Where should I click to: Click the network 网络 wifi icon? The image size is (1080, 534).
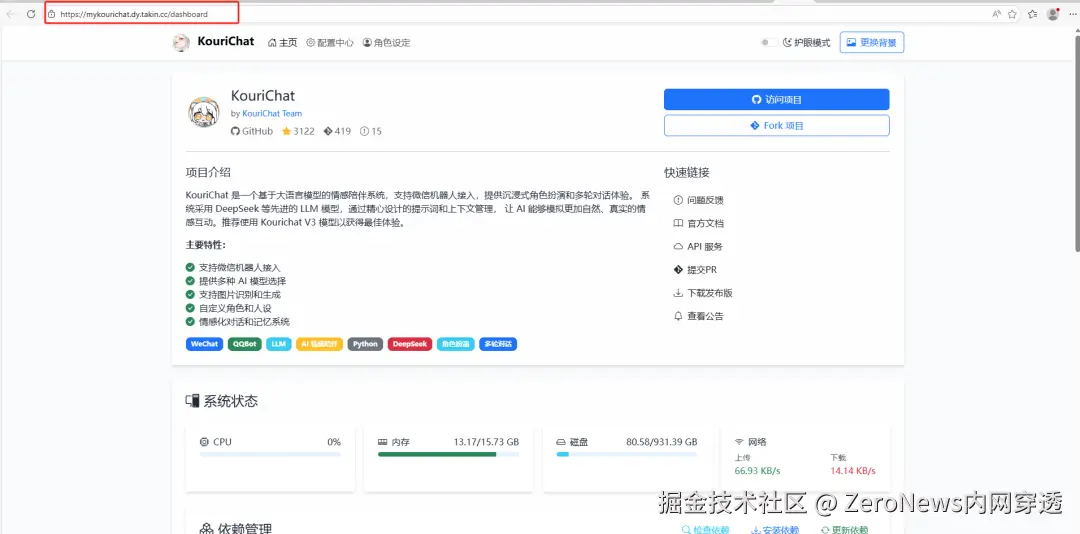pos(740,442)
